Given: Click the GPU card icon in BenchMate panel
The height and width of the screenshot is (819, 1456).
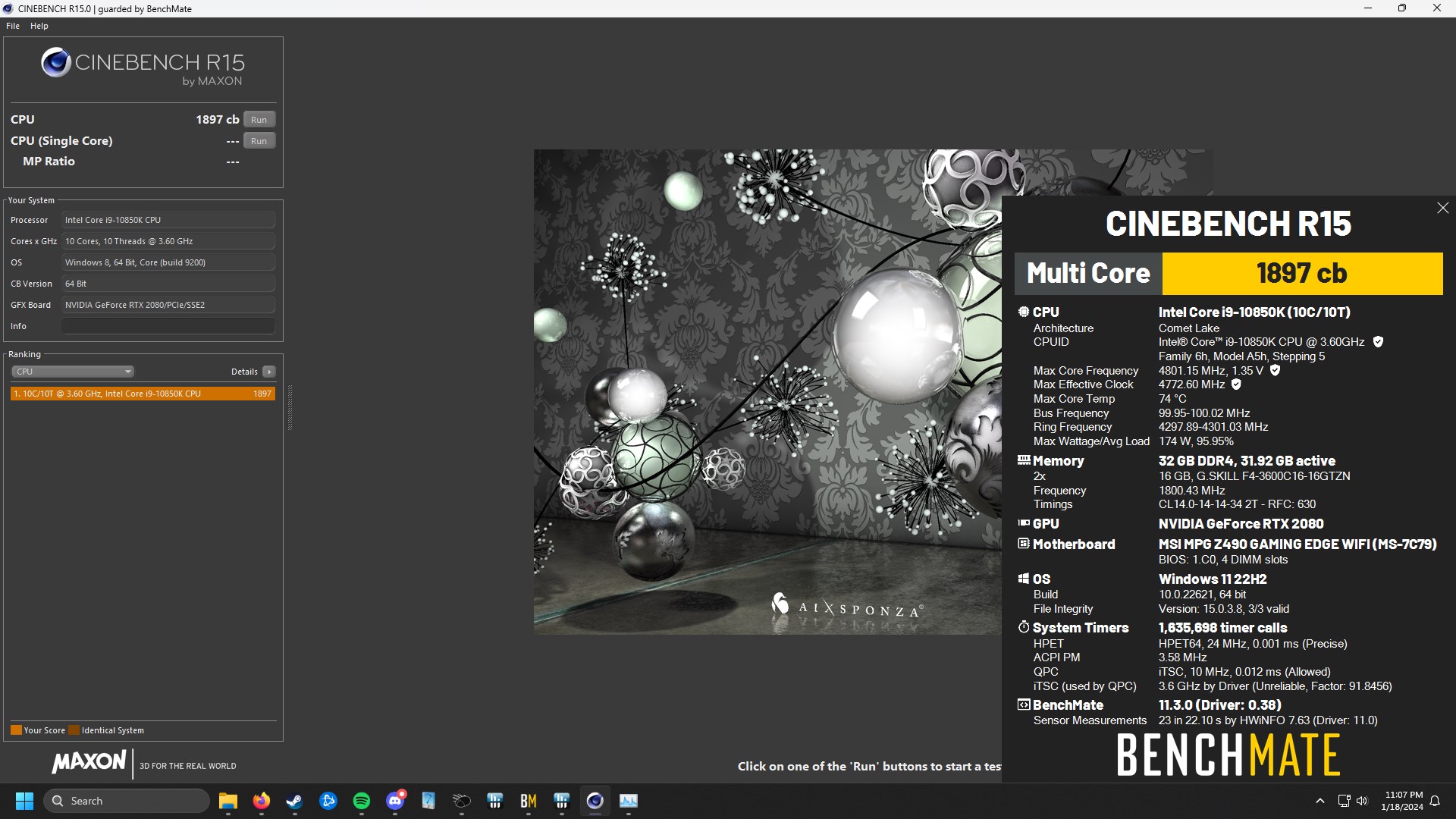Looking at the screenshot, I should 1023,522.
